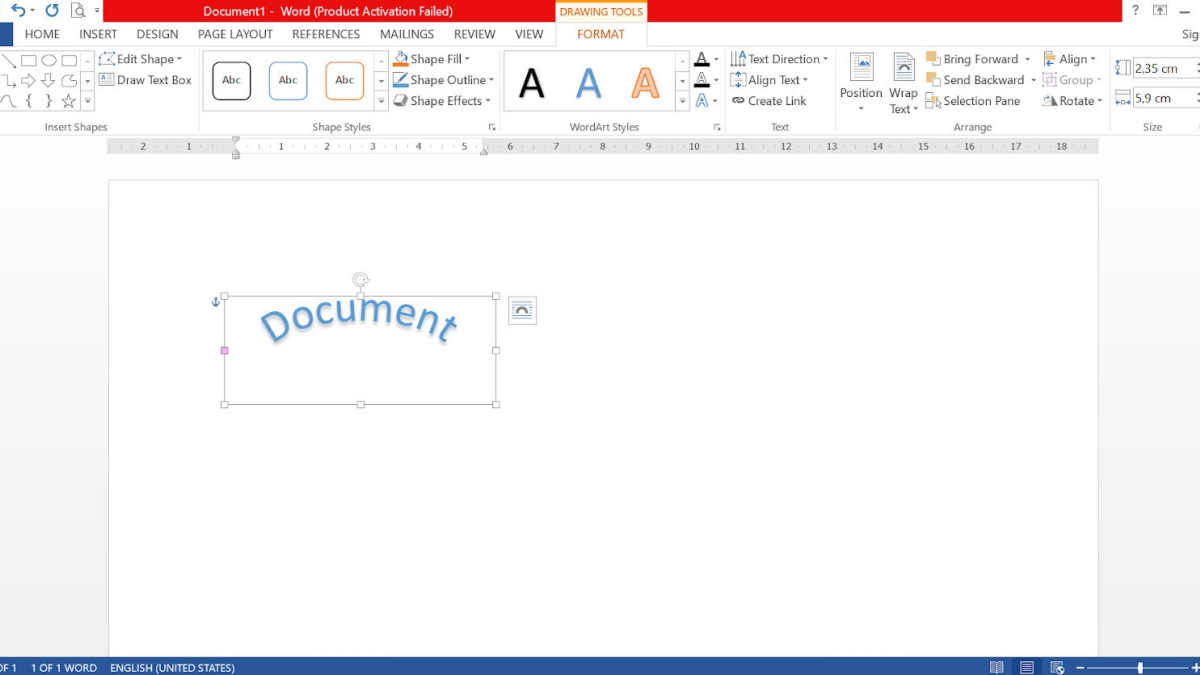
Task: Click Create Link in the Text group
Action: (x=769, y=101)
